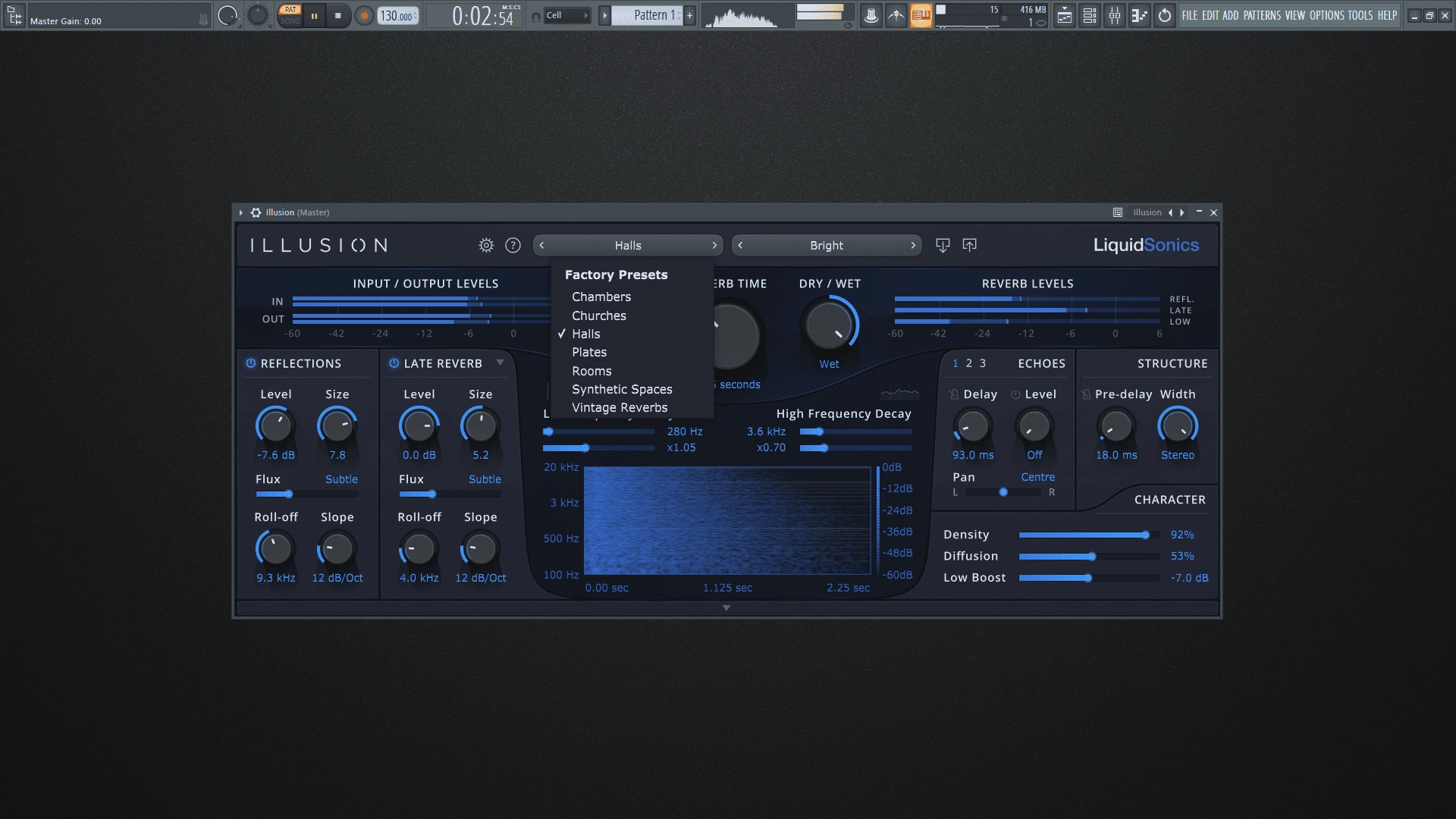Go to next Bright preset chevron
This screenshot has height=819, width=1456.
coord(913,245)
